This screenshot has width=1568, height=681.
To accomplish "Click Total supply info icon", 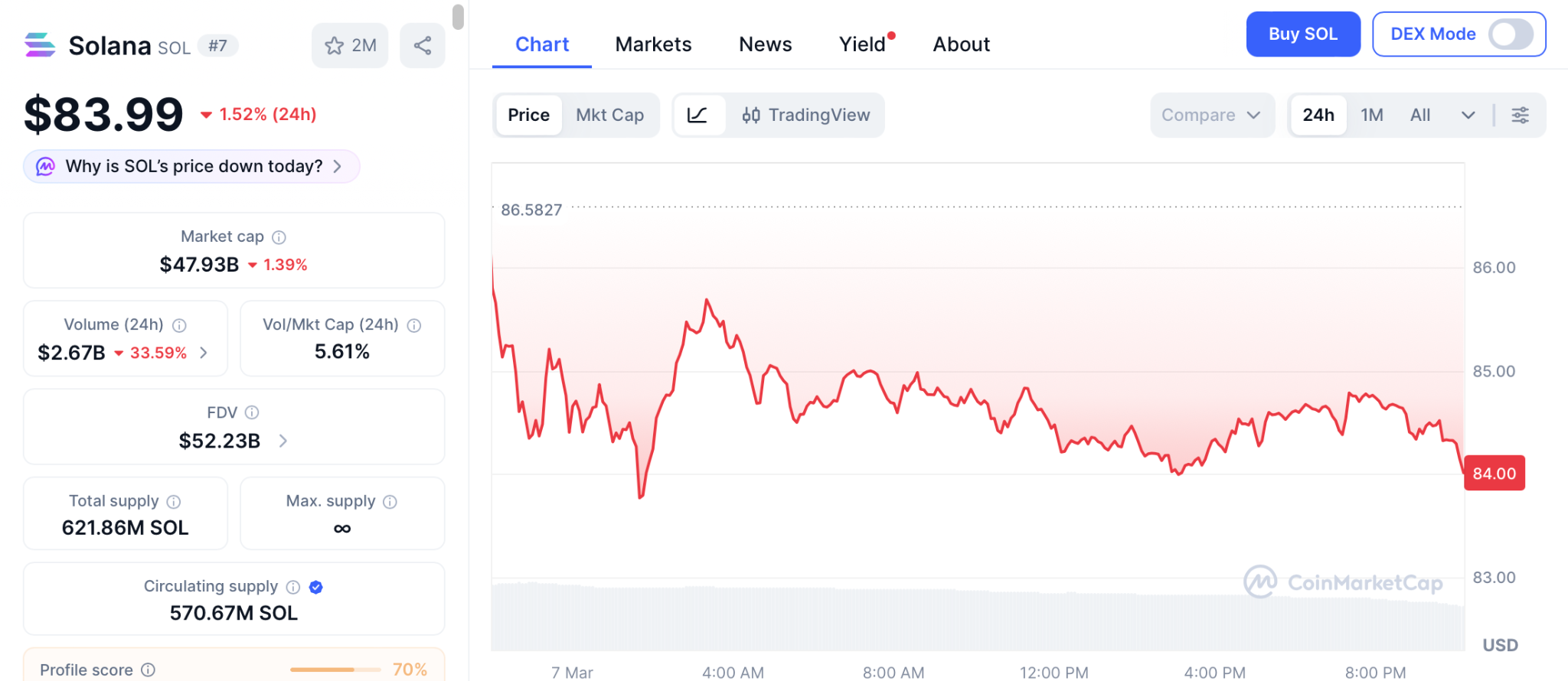I will click(174, 502).
